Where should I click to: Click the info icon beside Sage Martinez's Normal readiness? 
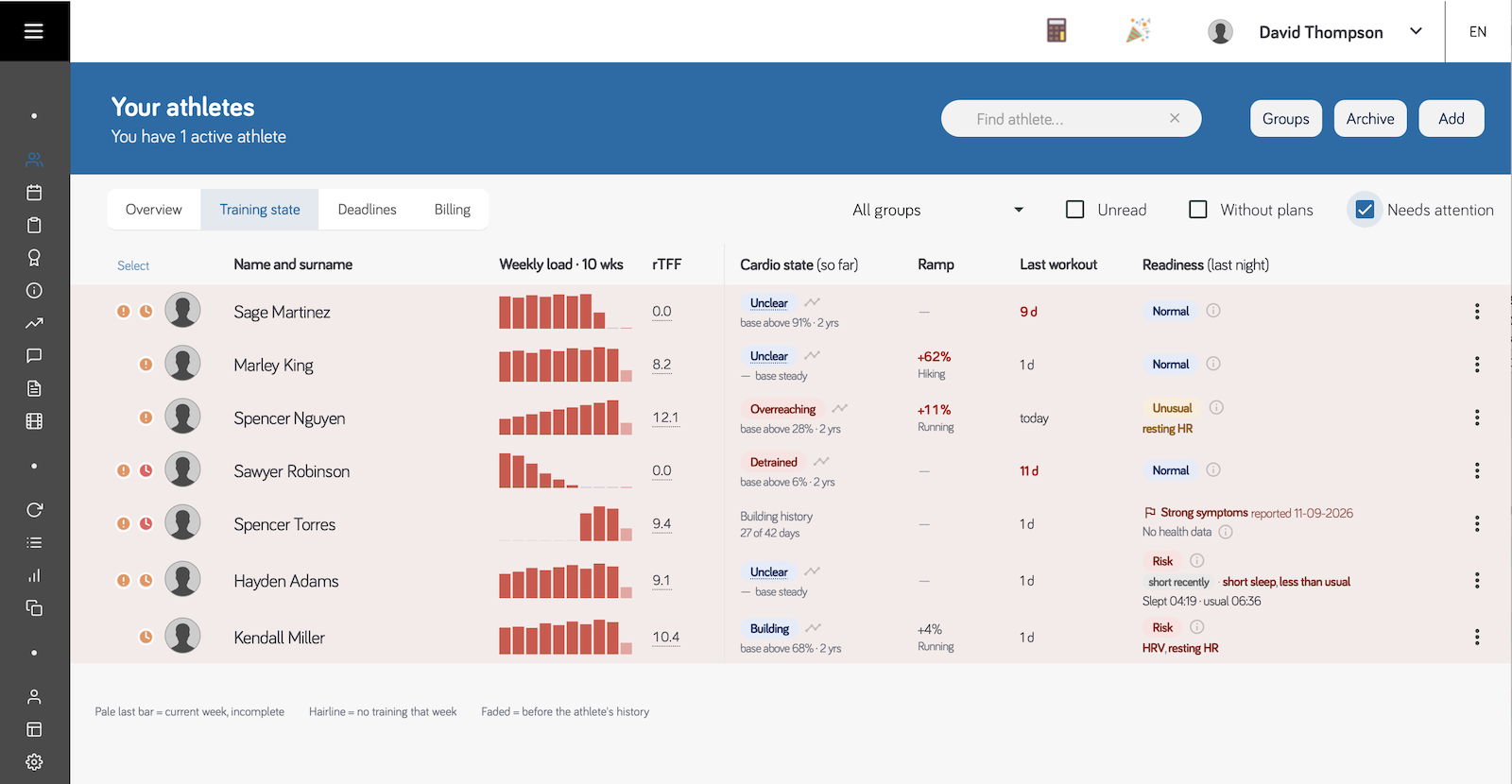[x=1213, y=311]
